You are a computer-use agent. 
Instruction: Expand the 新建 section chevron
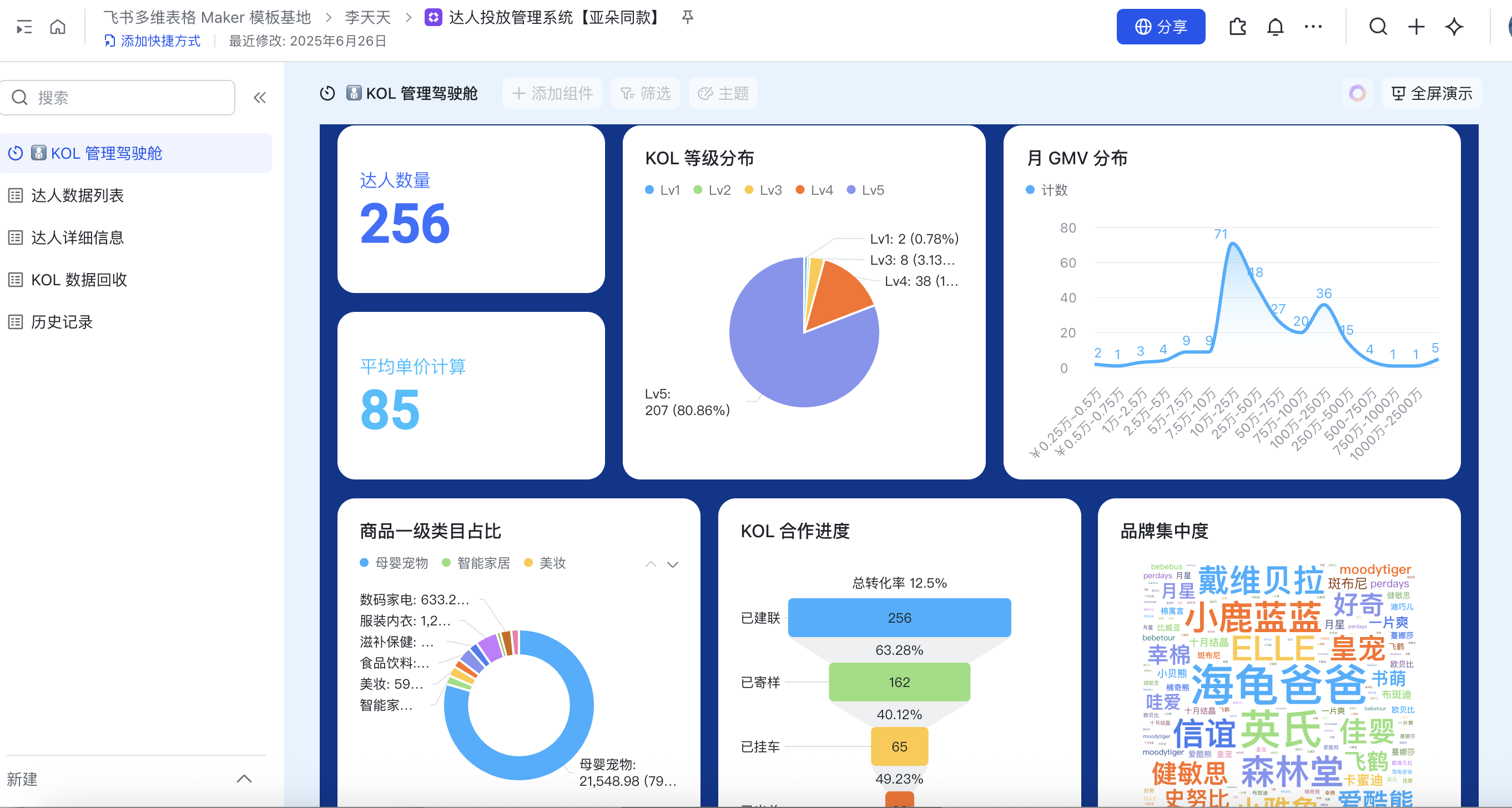tap(244, 779)
